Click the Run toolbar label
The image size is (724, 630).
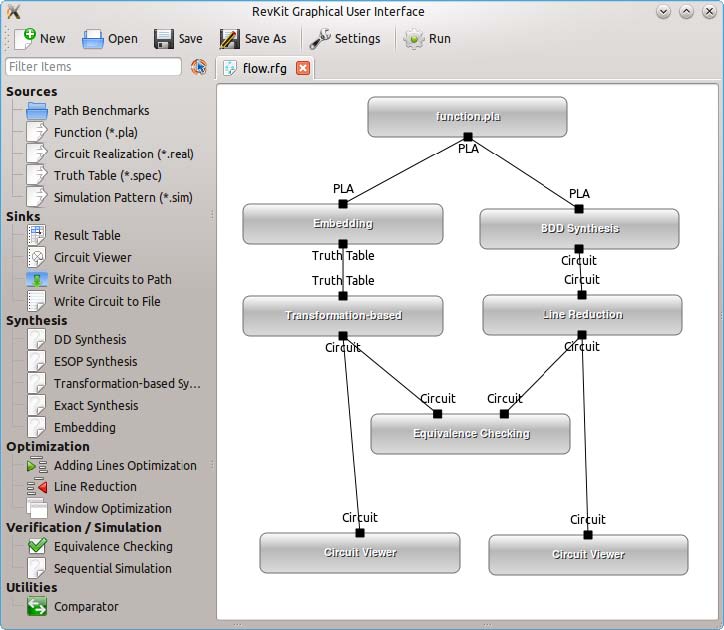(x=440, y=39)
